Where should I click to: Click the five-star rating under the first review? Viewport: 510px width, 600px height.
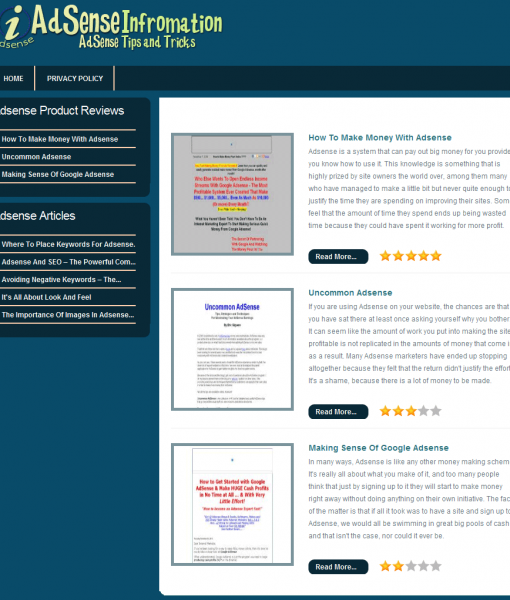tap(411, 256)
